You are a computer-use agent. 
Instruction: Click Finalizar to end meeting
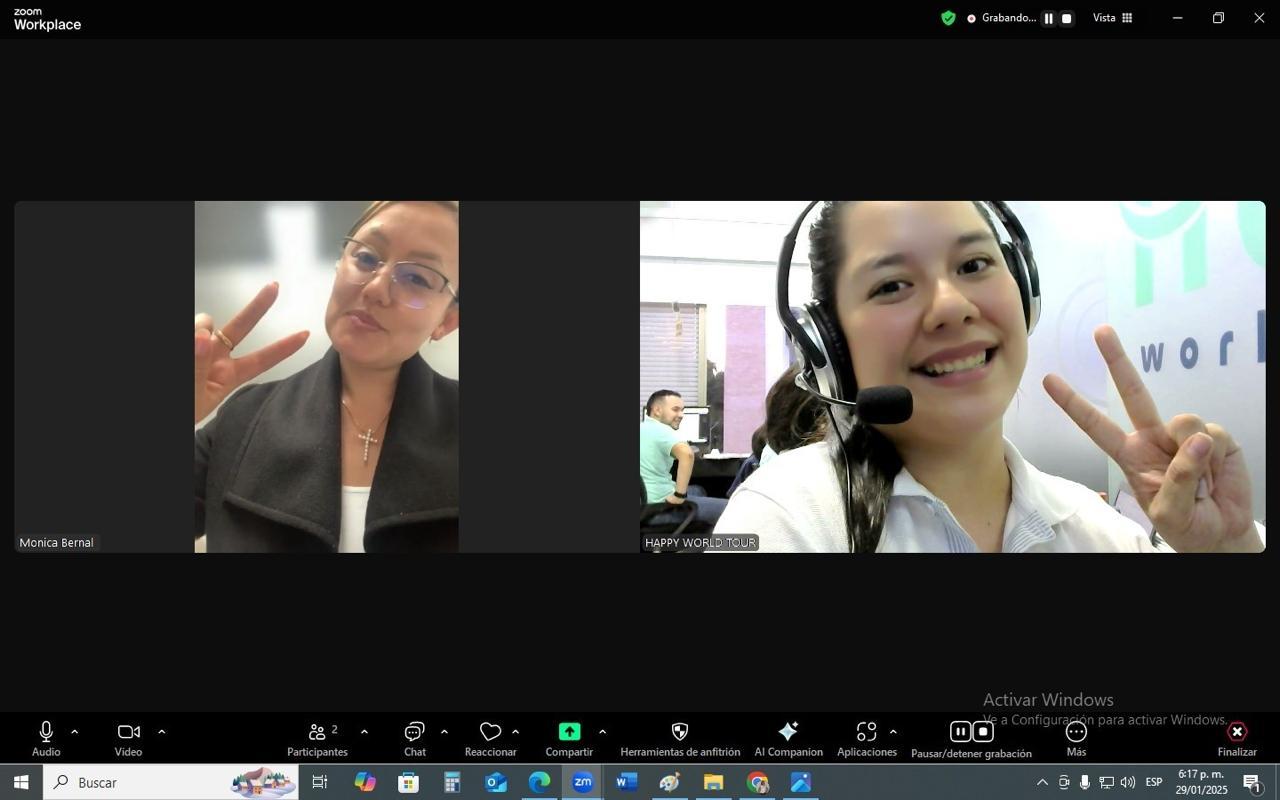pos(1237,739)
